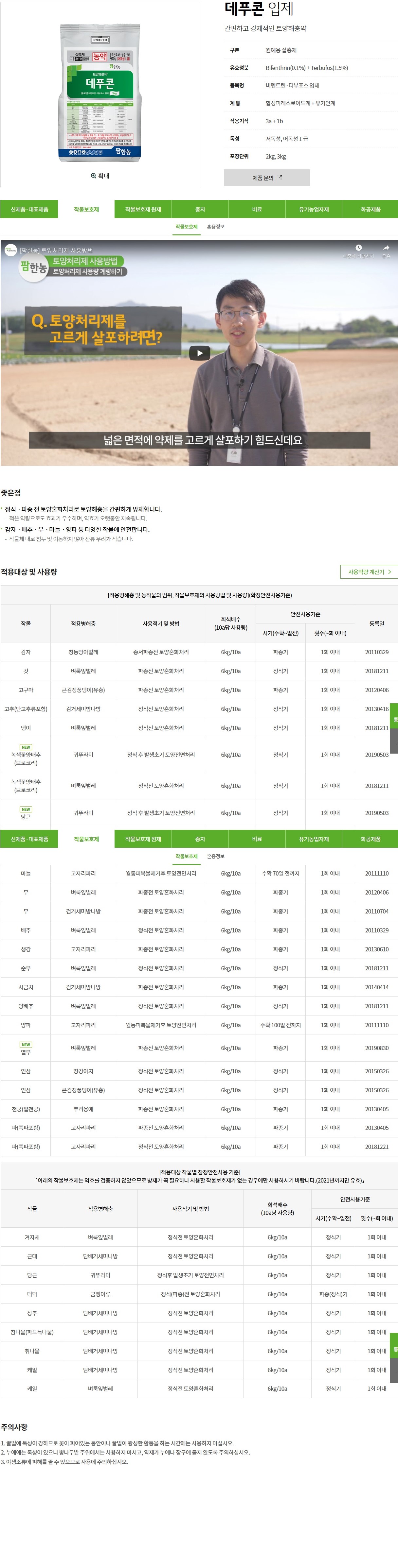The image size is (398, 1568).
Task: Click the watch later clock icon on the video
Action: (358, 248)
